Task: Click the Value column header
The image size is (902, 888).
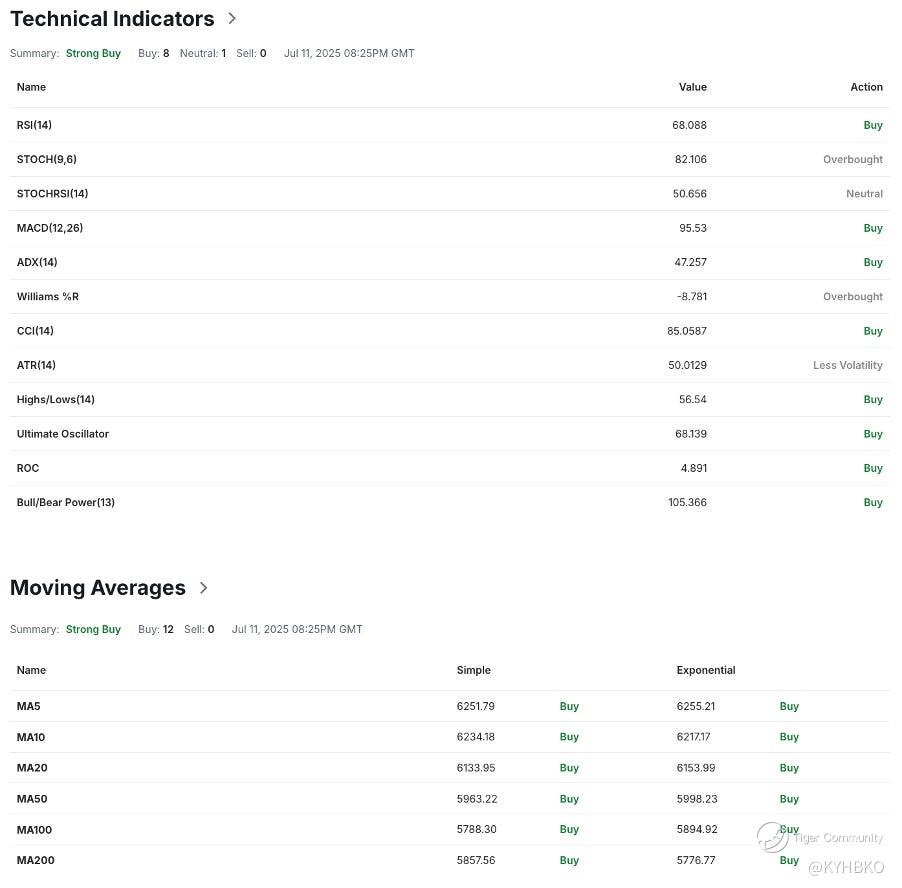Action: pyautogui.click(x=692, y=87)
